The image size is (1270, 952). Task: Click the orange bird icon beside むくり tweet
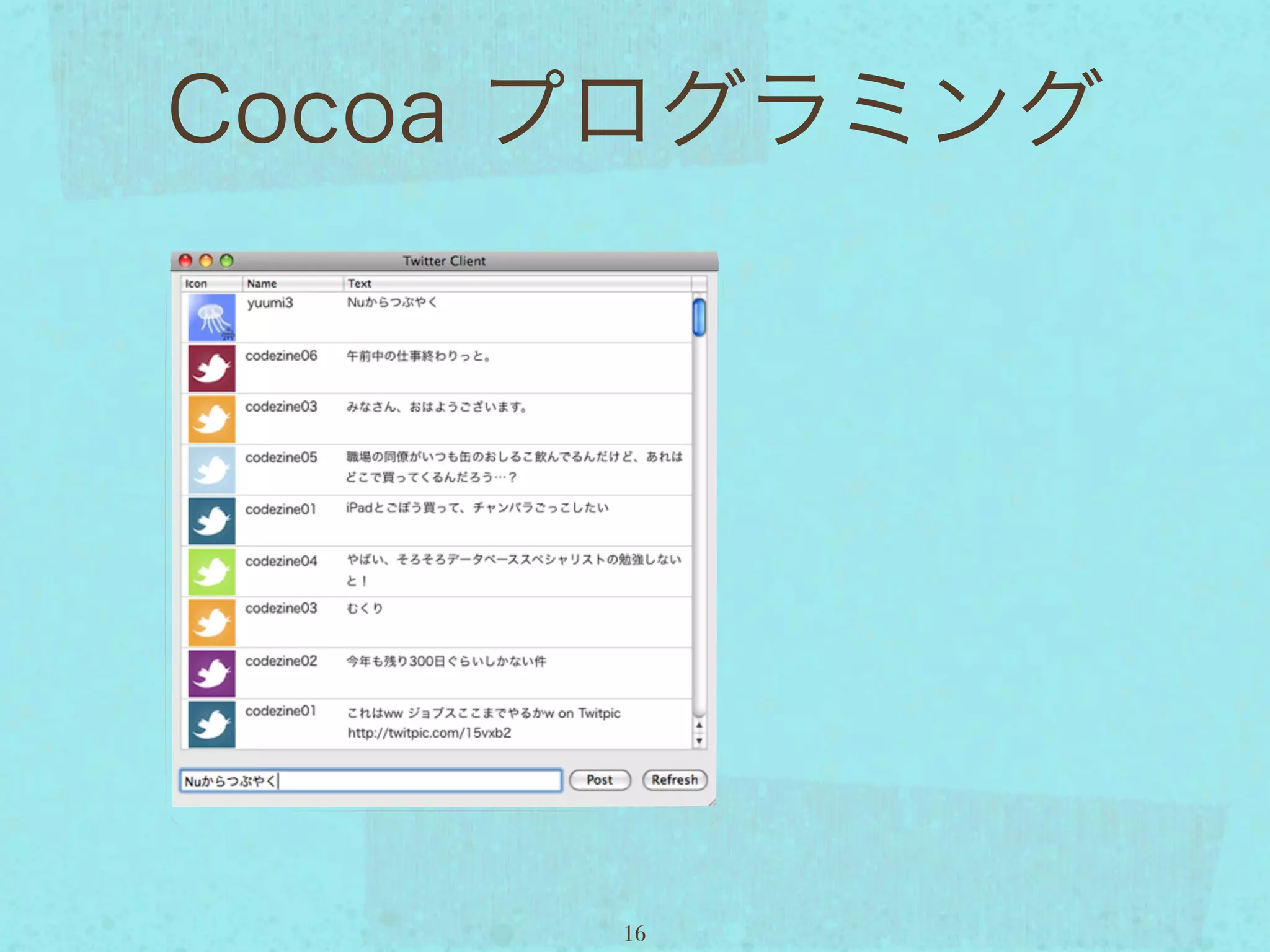(x=211, y=622)
